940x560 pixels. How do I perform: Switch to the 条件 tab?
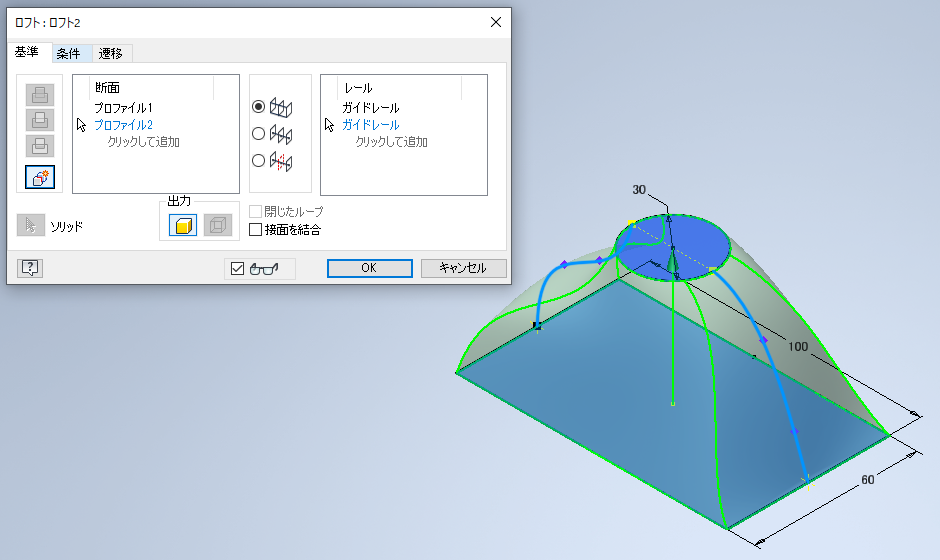(x=68, y=53)
